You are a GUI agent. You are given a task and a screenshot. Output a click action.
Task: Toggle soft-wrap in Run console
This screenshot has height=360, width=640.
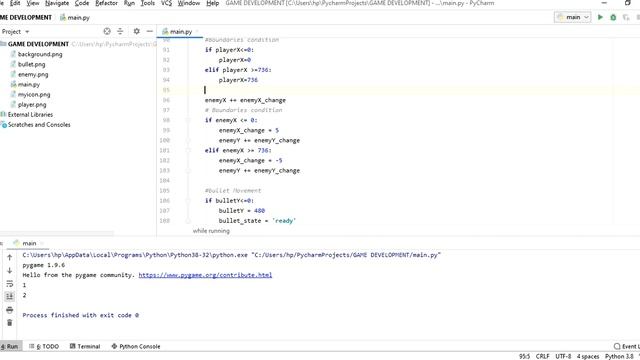click(x=9, y=284)
